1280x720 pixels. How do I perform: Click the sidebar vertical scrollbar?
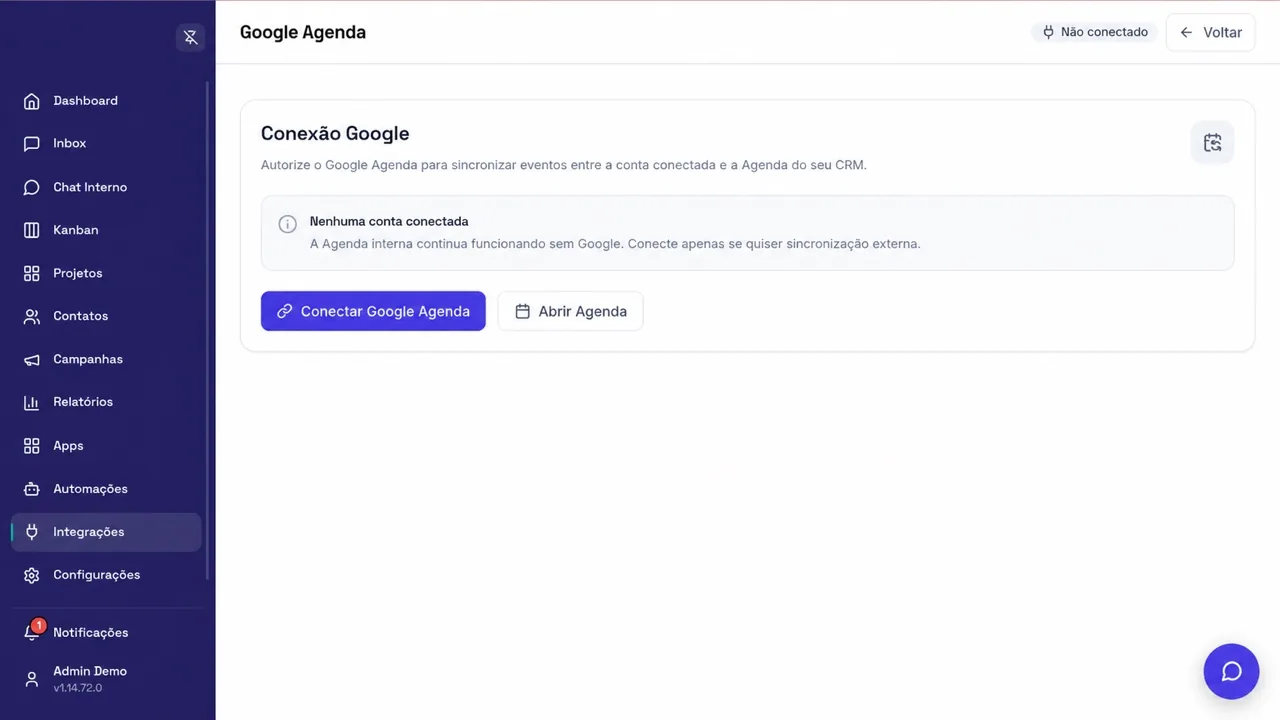point(207,330)
